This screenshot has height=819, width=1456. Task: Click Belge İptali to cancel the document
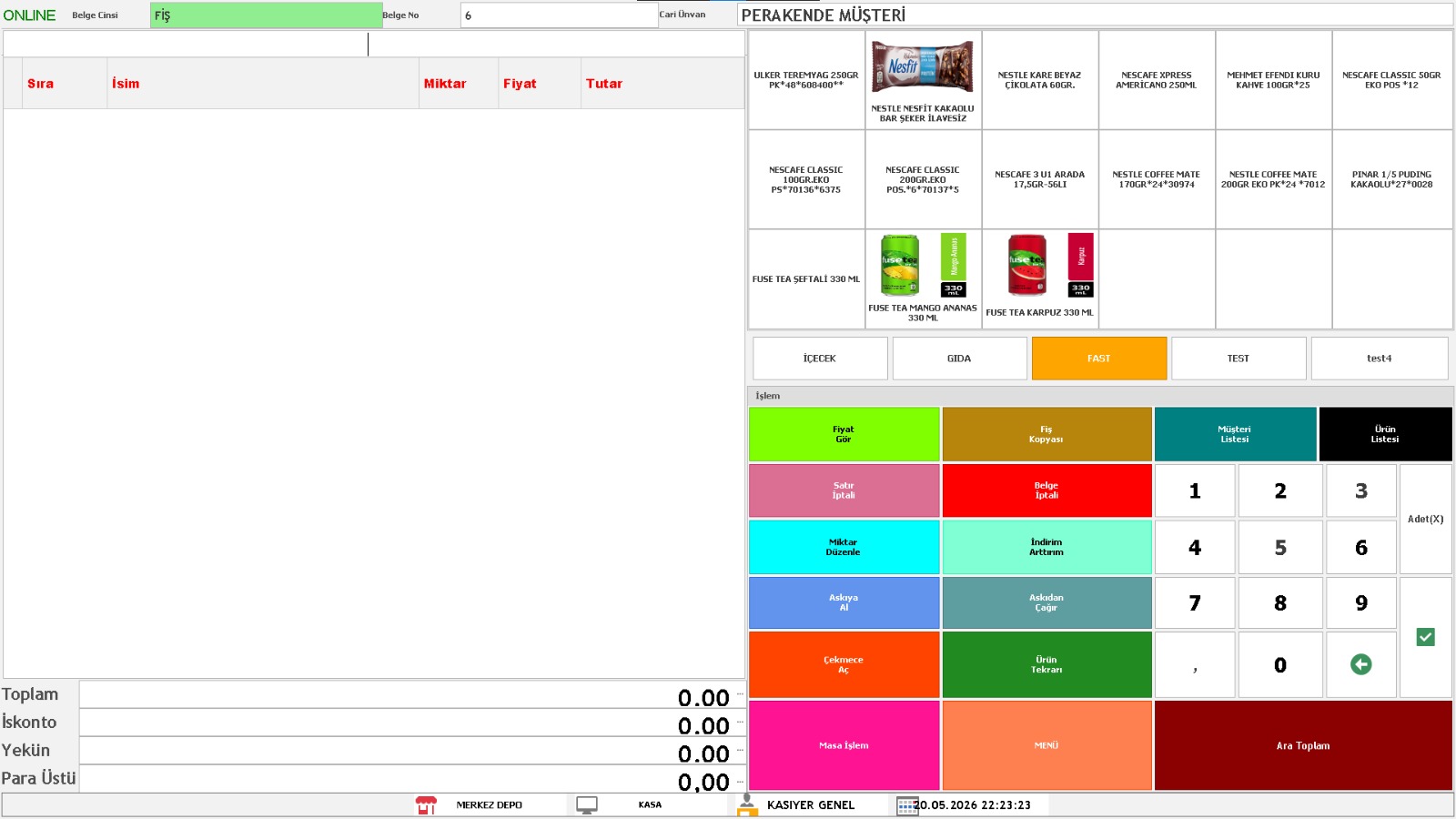[x=1046, y=490]
